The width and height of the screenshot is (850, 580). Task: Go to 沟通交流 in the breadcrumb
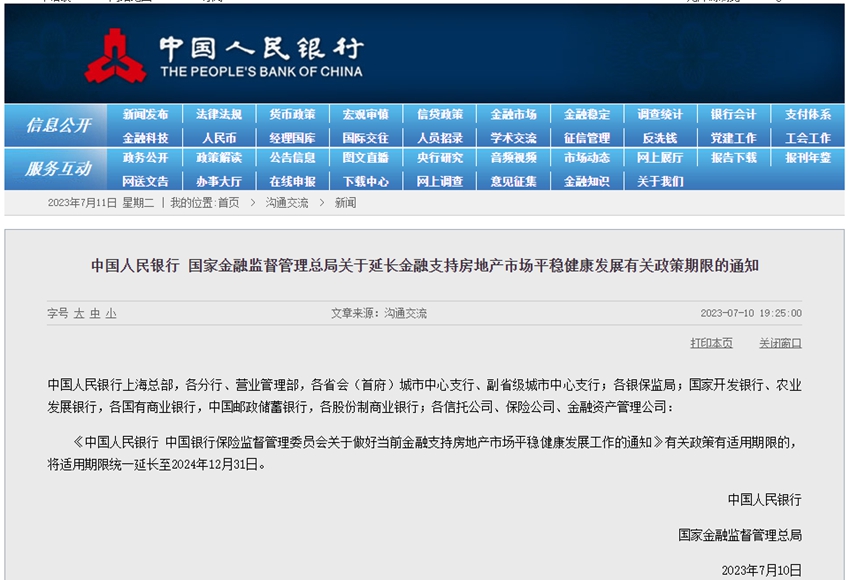[287, 203]
